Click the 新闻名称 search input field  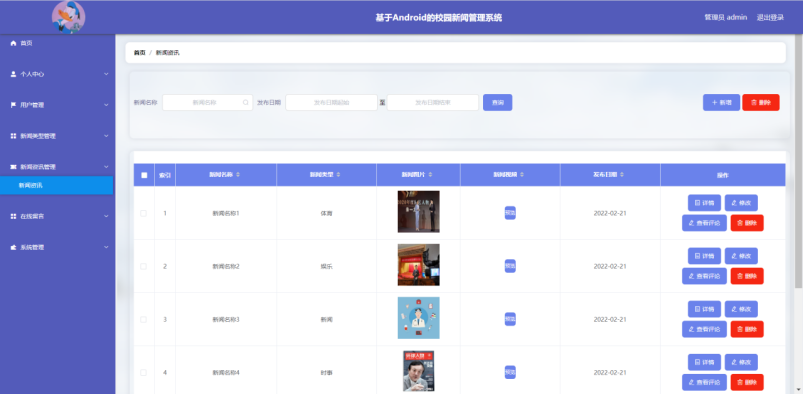207,102
